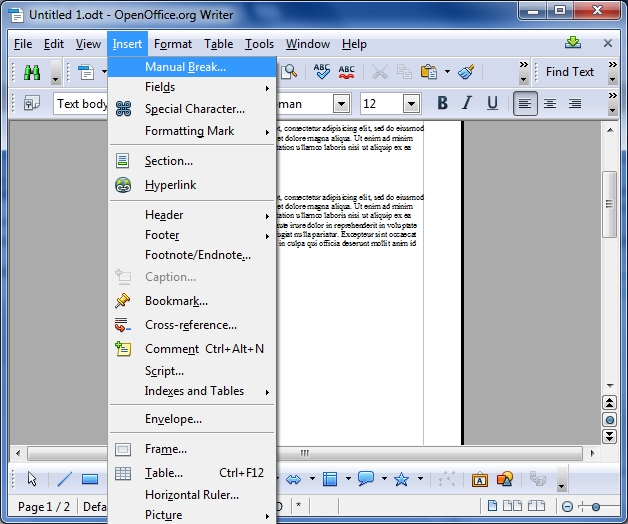Choose Special Character menu entry

coord(192,109)
